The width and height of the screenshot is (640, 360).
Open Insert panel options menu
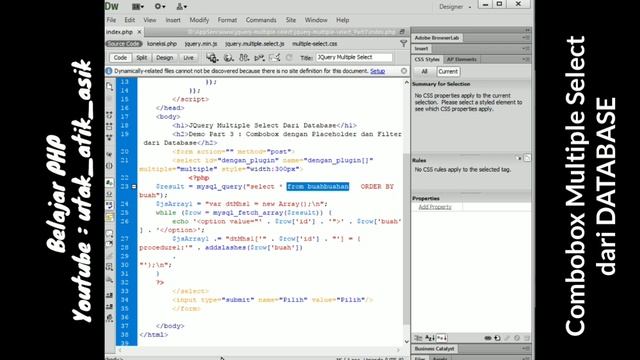[526, 49]
